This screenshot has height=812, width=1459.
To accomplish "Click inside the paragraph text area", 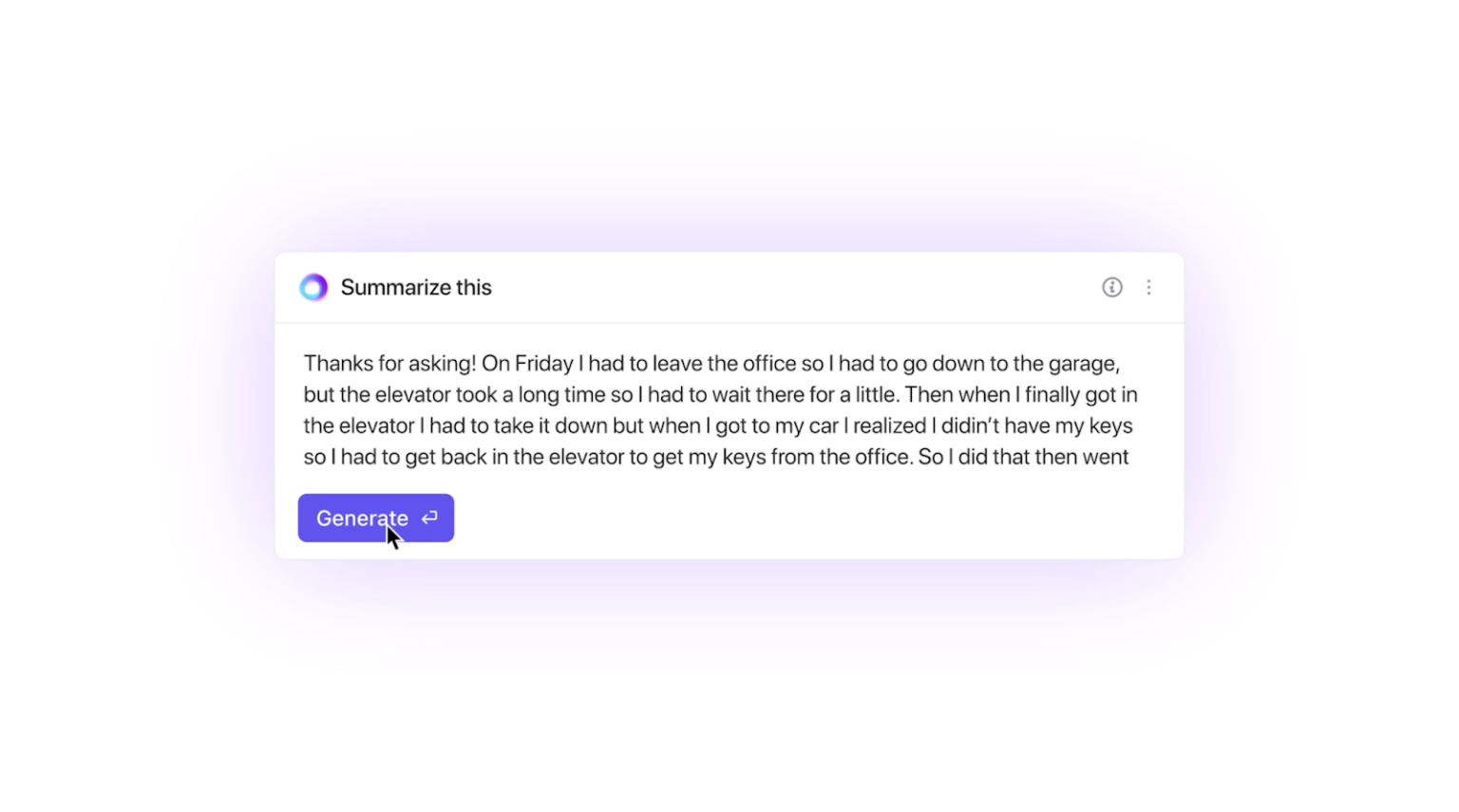I will (722, 408).
